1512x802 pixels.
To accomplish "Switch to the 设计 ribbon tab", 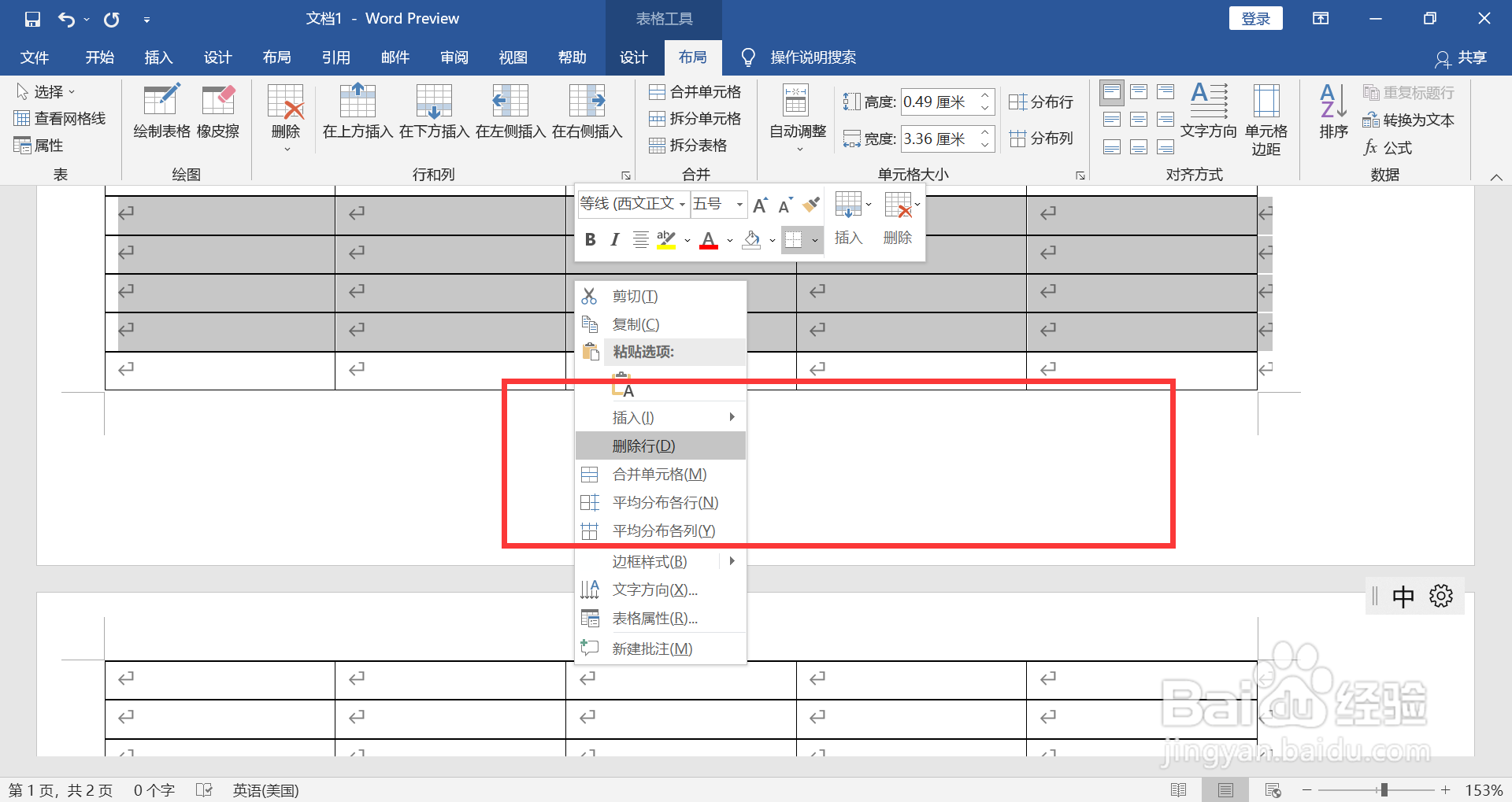I will (633, 57).
